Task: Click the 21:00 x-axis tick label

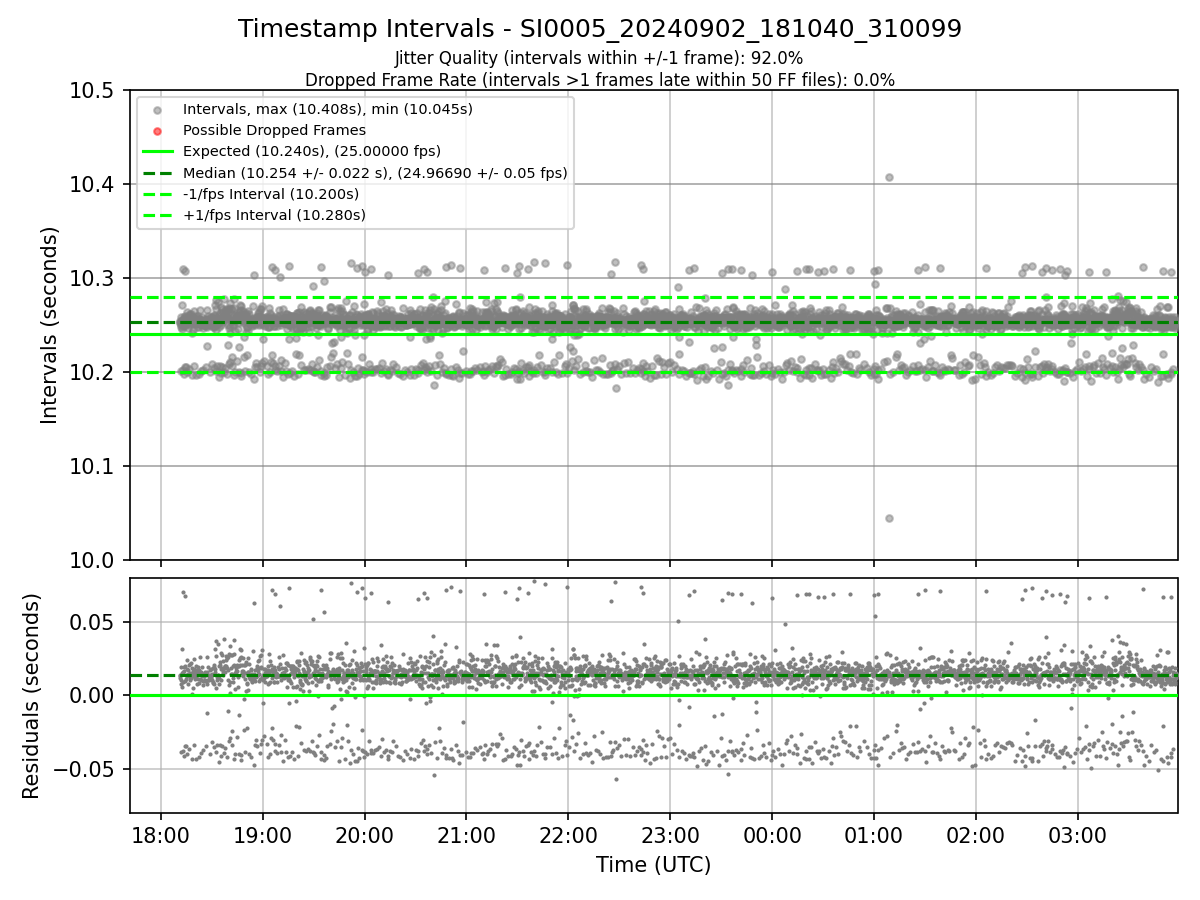Action: tap(466, 833)
